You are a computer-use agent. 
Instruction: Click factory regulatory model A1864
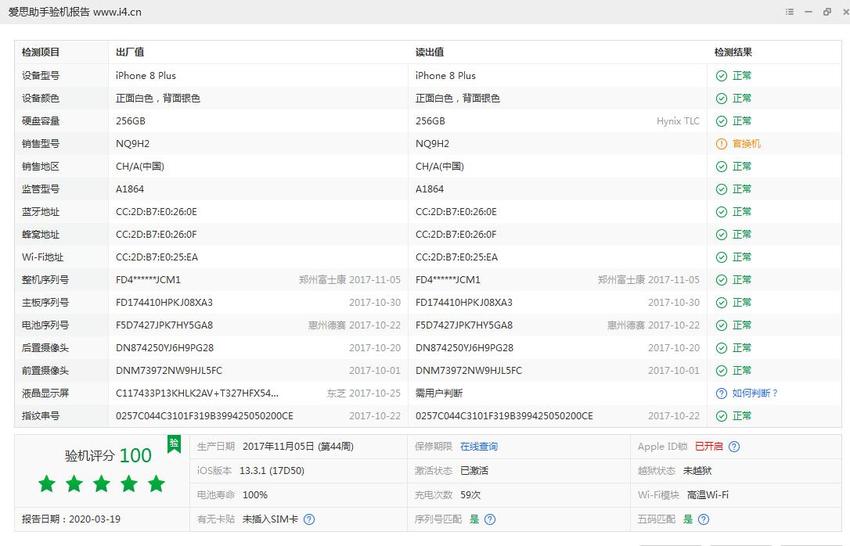coord(130,189)
